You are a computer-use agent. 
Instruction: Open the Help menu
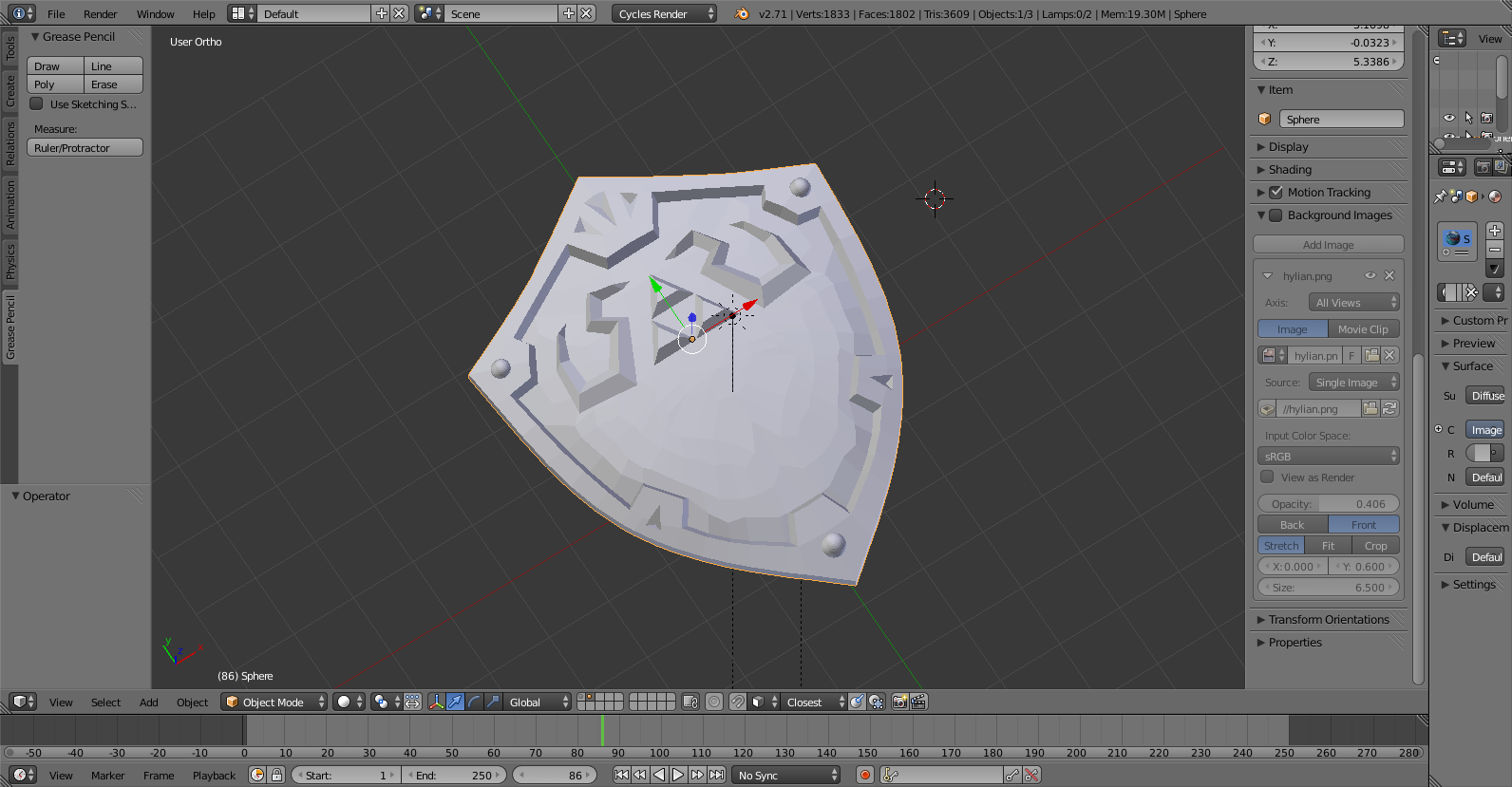click(x=204, y=13)
